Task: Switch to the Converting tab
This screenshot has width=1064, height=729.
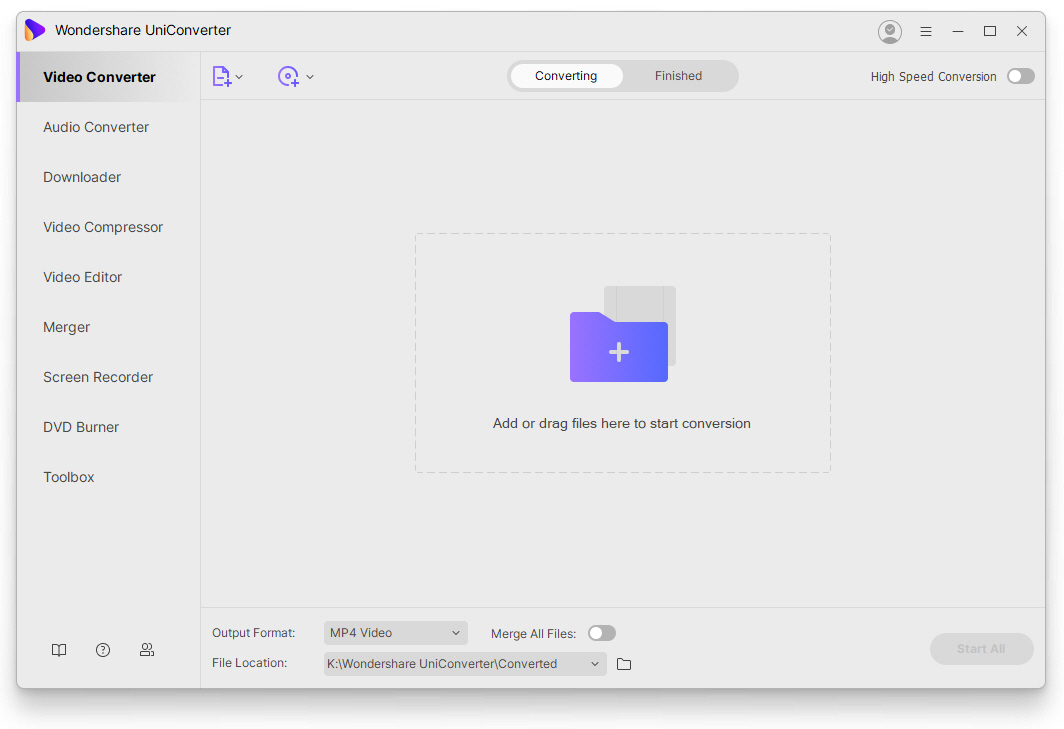Action: 566,76
